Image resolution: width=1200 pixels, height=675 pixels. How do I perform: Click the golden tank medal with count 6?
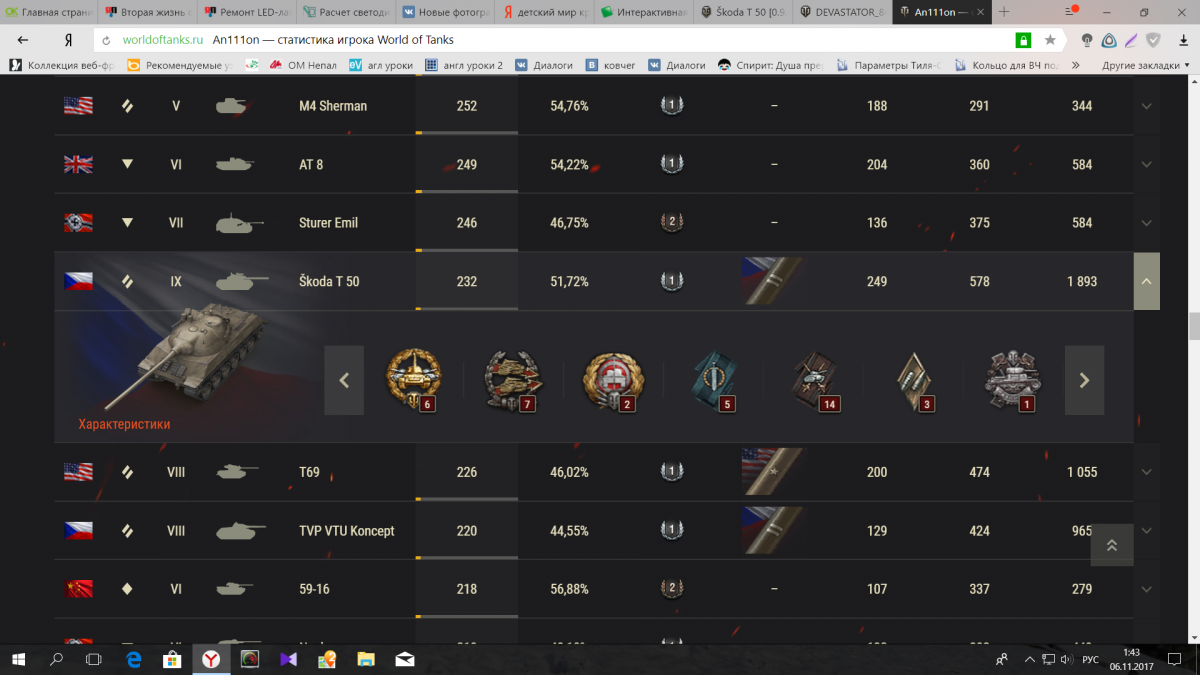[413, 380]
